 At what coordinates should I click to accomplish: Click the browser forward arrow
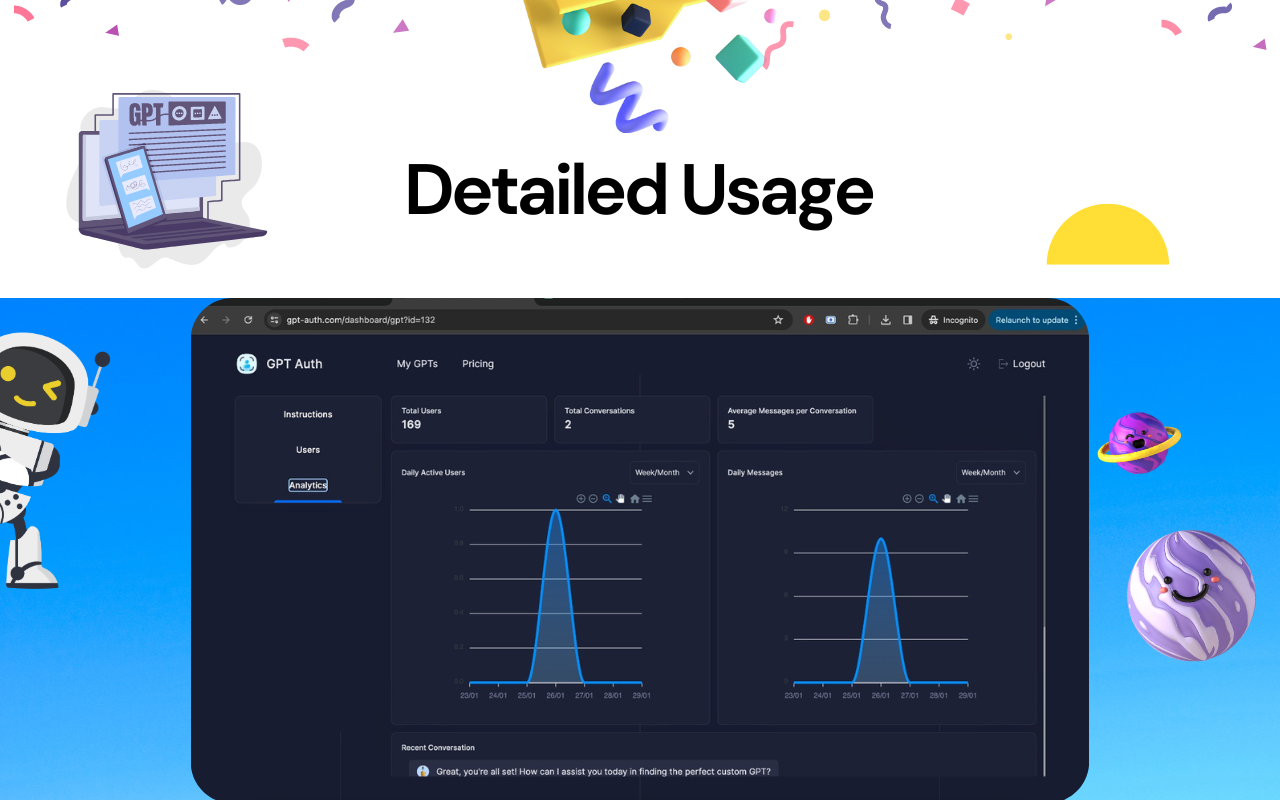pyautogui.click(x=226, y=320)
